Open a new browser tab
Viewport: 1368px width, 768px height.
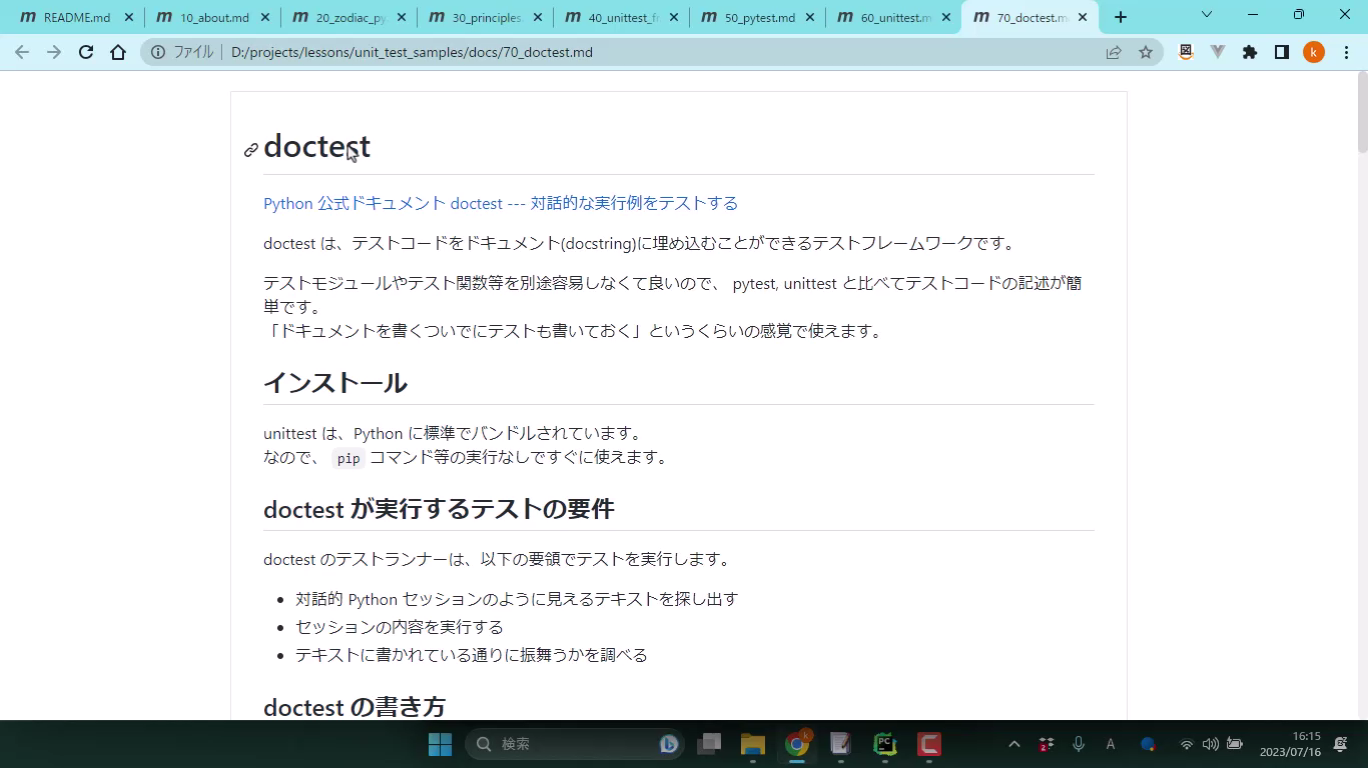[1120, 17]
